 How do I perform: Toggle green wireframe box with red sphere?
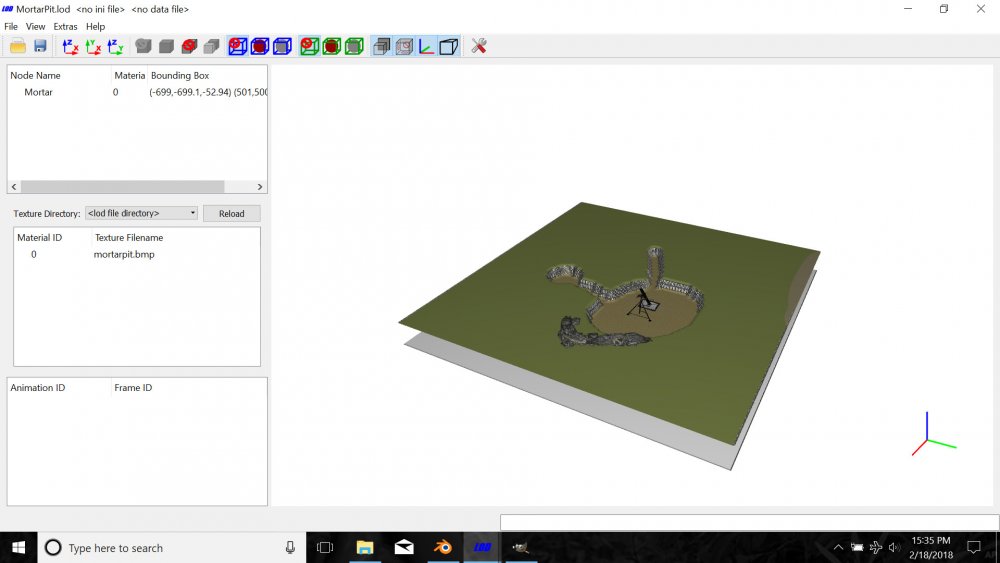[332, 46]
